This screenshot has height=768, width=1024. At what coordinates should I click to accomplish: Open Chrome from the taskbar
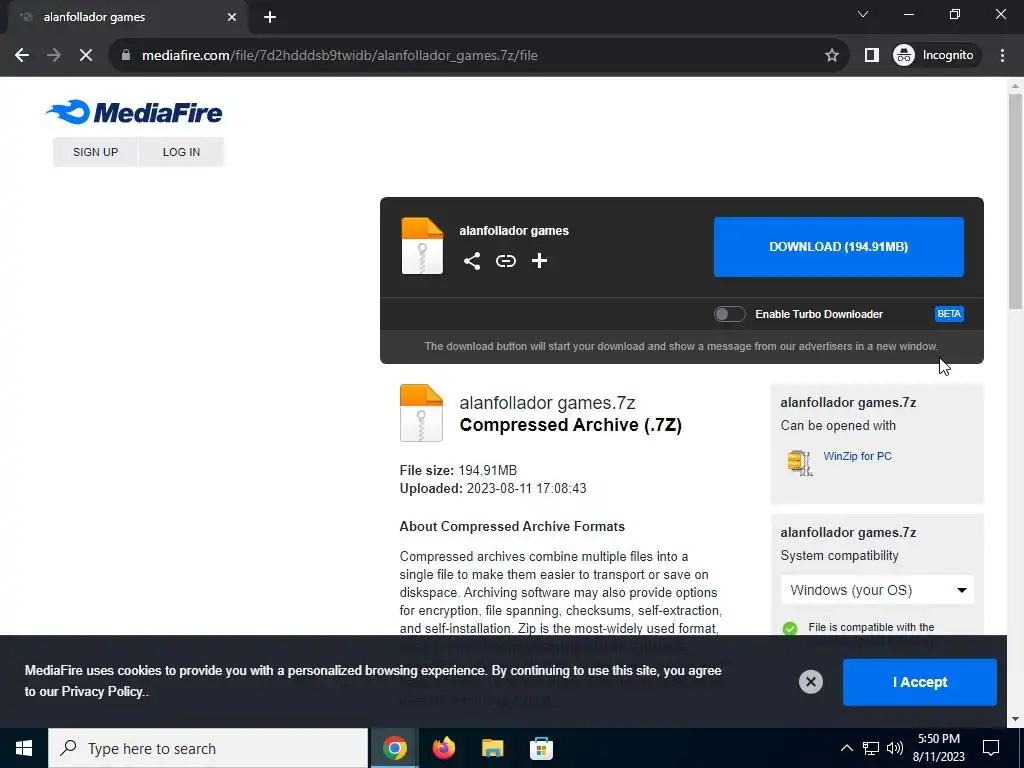[394, 748]
